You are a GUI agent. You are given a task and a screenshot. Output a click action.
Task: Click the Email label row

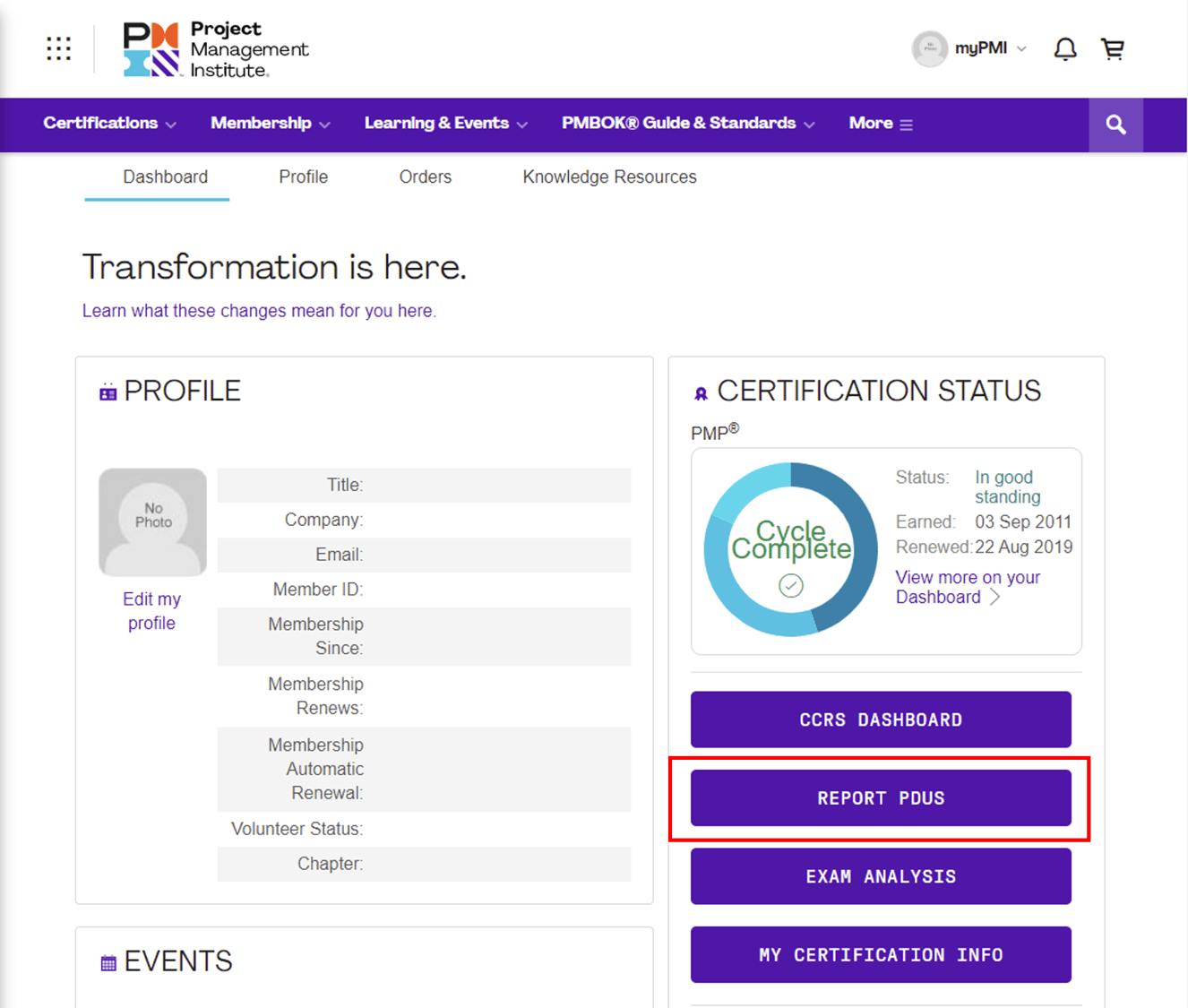click(x=424, y=555)
